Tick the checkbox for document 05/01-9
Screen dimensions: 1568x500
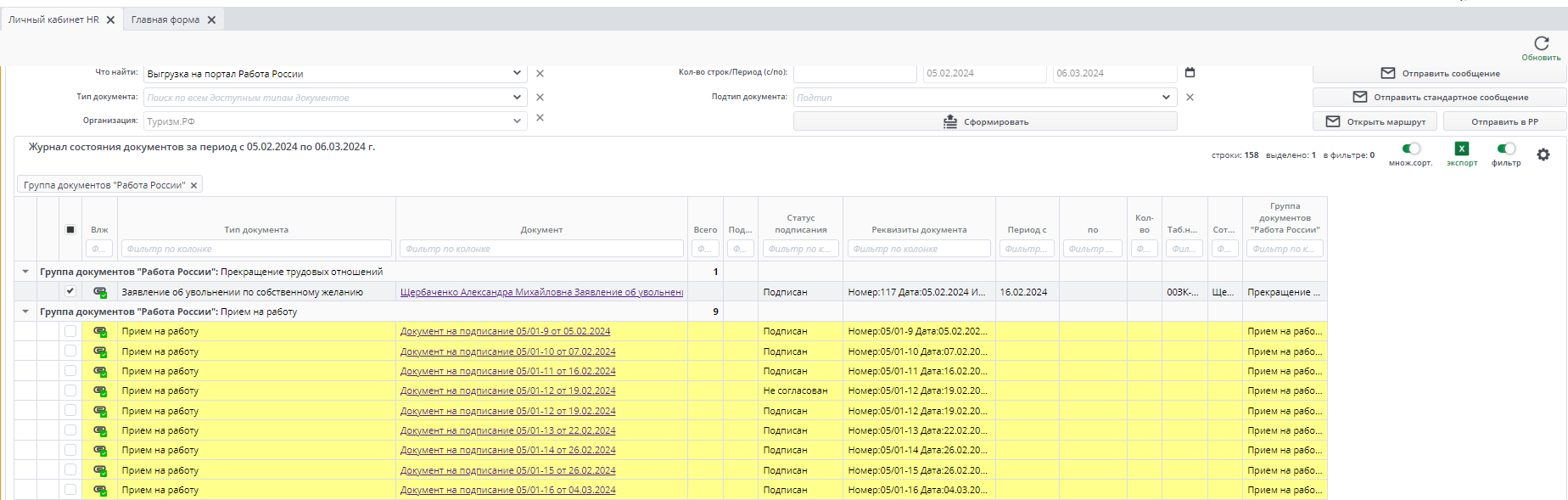click(70, 331)
